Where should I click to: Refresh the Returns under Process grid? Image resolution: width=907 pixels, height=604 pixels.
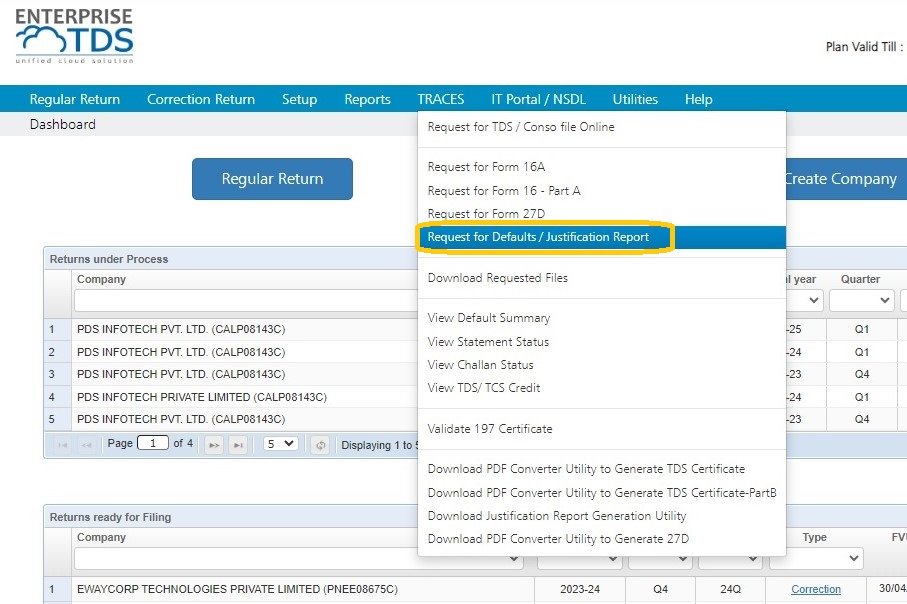[x=320, y=443]
